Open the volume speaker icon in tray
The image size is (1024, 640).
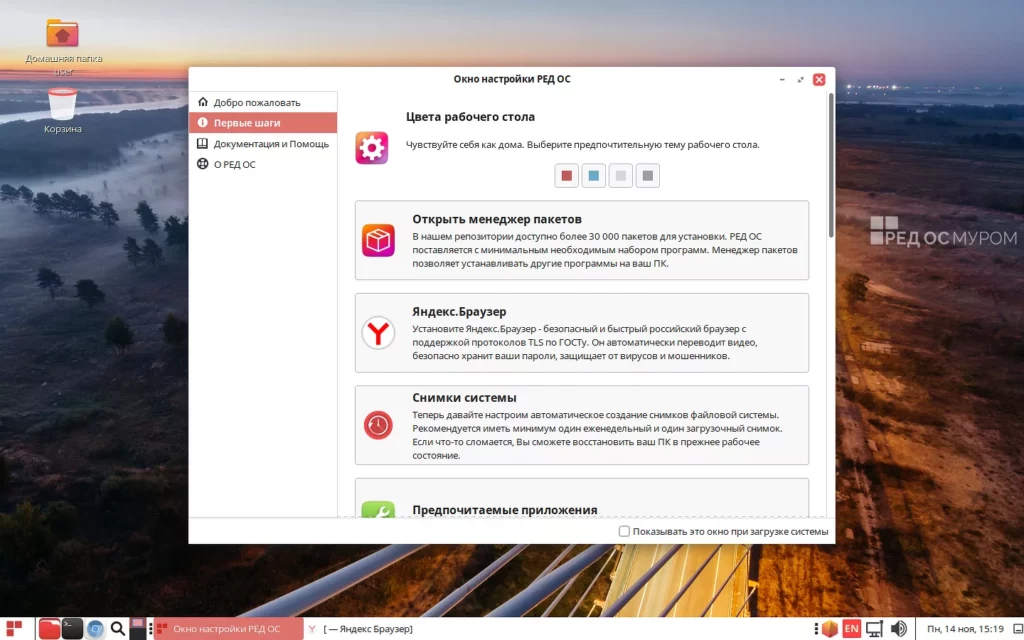[899, 628]
